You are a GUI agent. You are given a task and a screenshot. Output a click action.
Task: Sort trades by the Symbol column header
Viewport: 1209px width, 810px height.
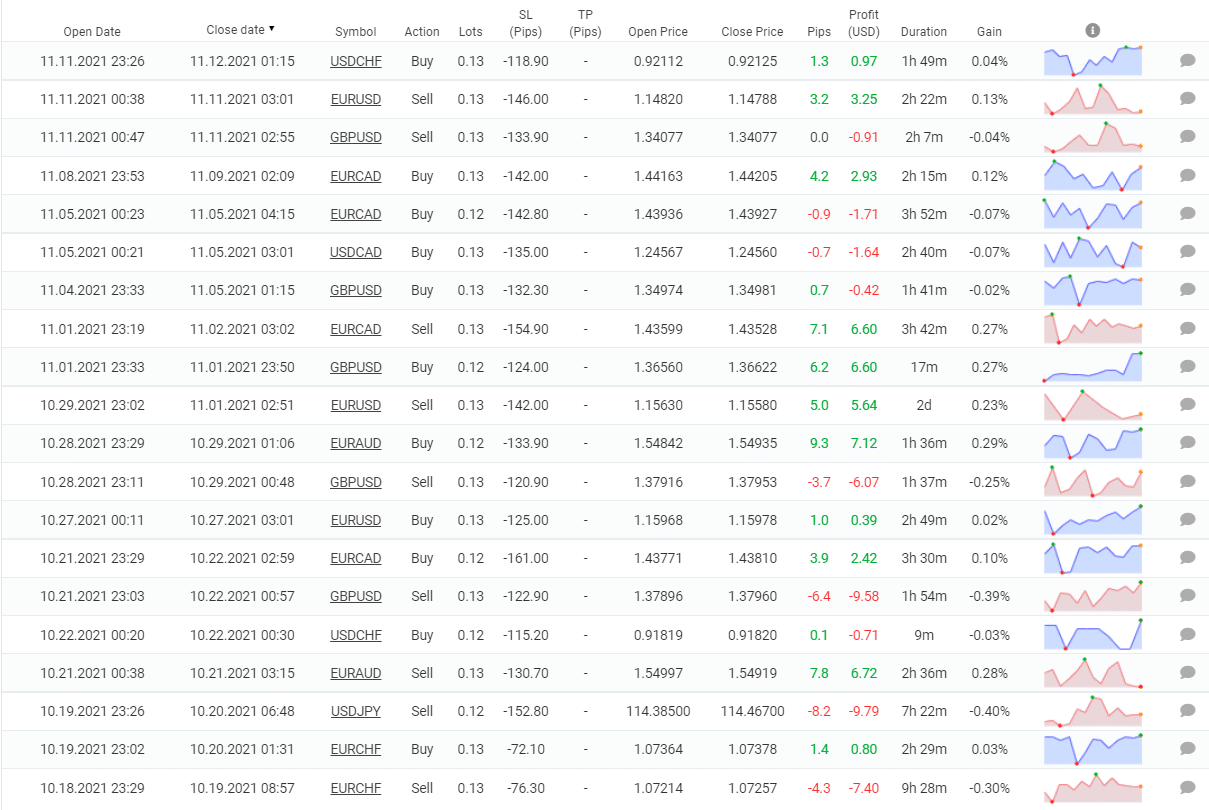[x=356, y=31]
